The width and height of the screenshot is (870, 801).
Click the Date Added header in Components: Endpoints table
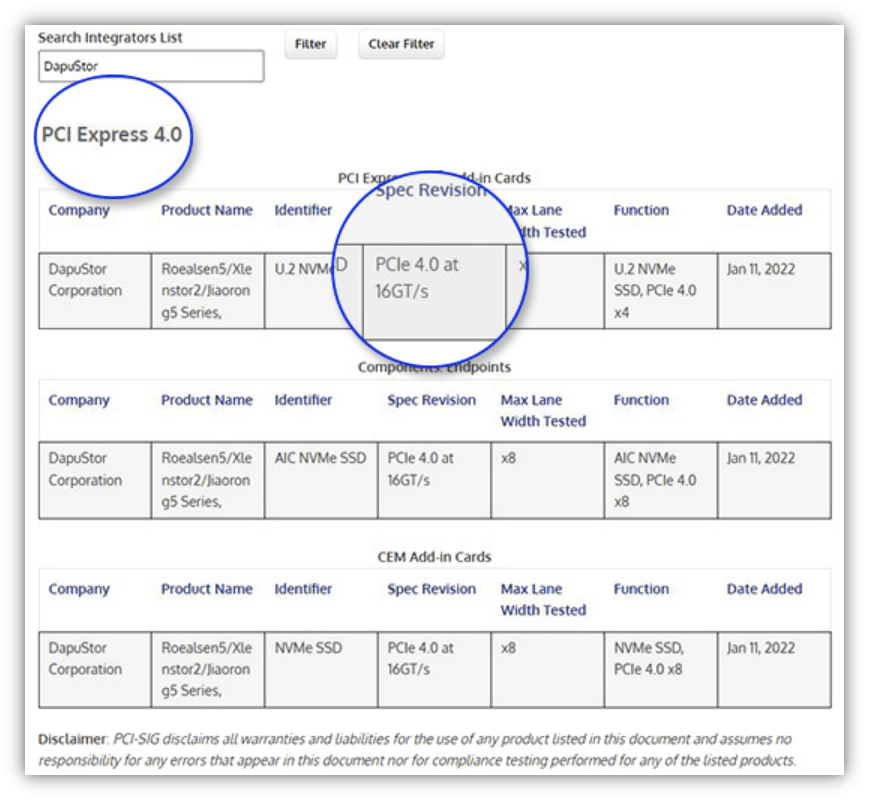pyautogui.click(x=763, y=400)
